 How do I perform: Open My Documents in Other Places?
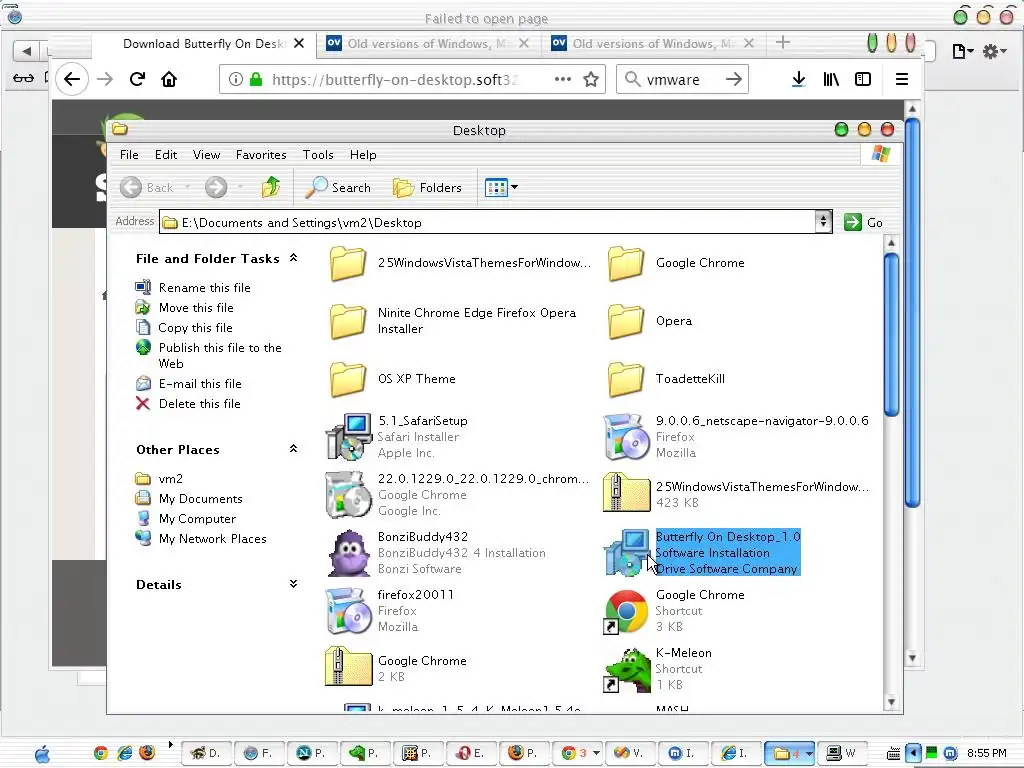tap(200, 499)
